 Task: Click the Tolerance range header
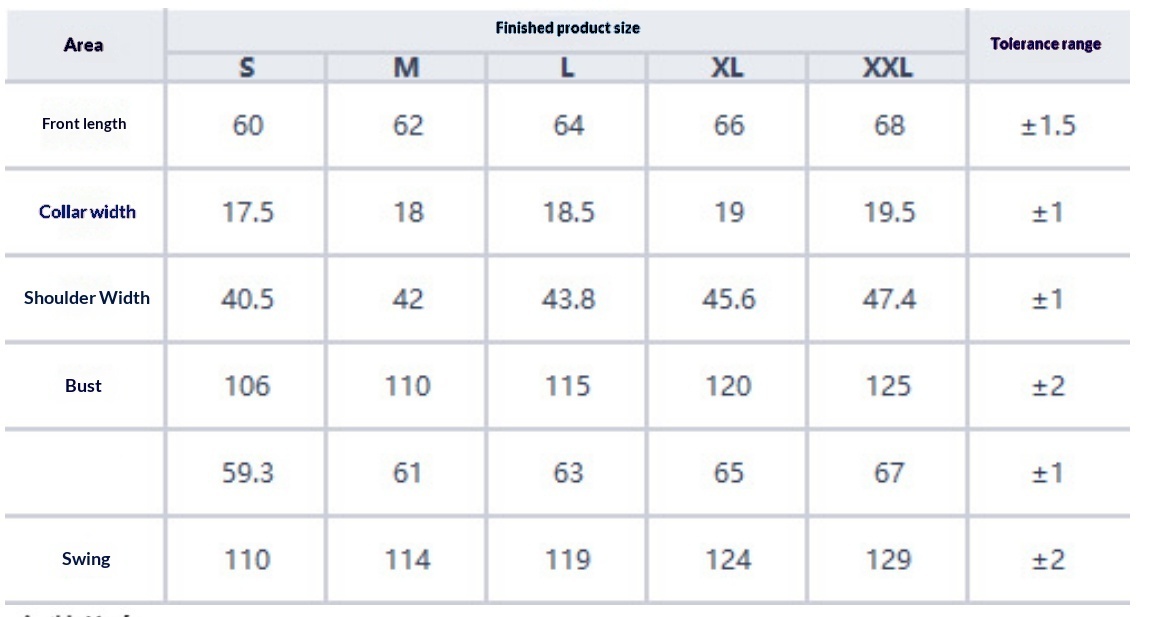tap(1045, 44)
